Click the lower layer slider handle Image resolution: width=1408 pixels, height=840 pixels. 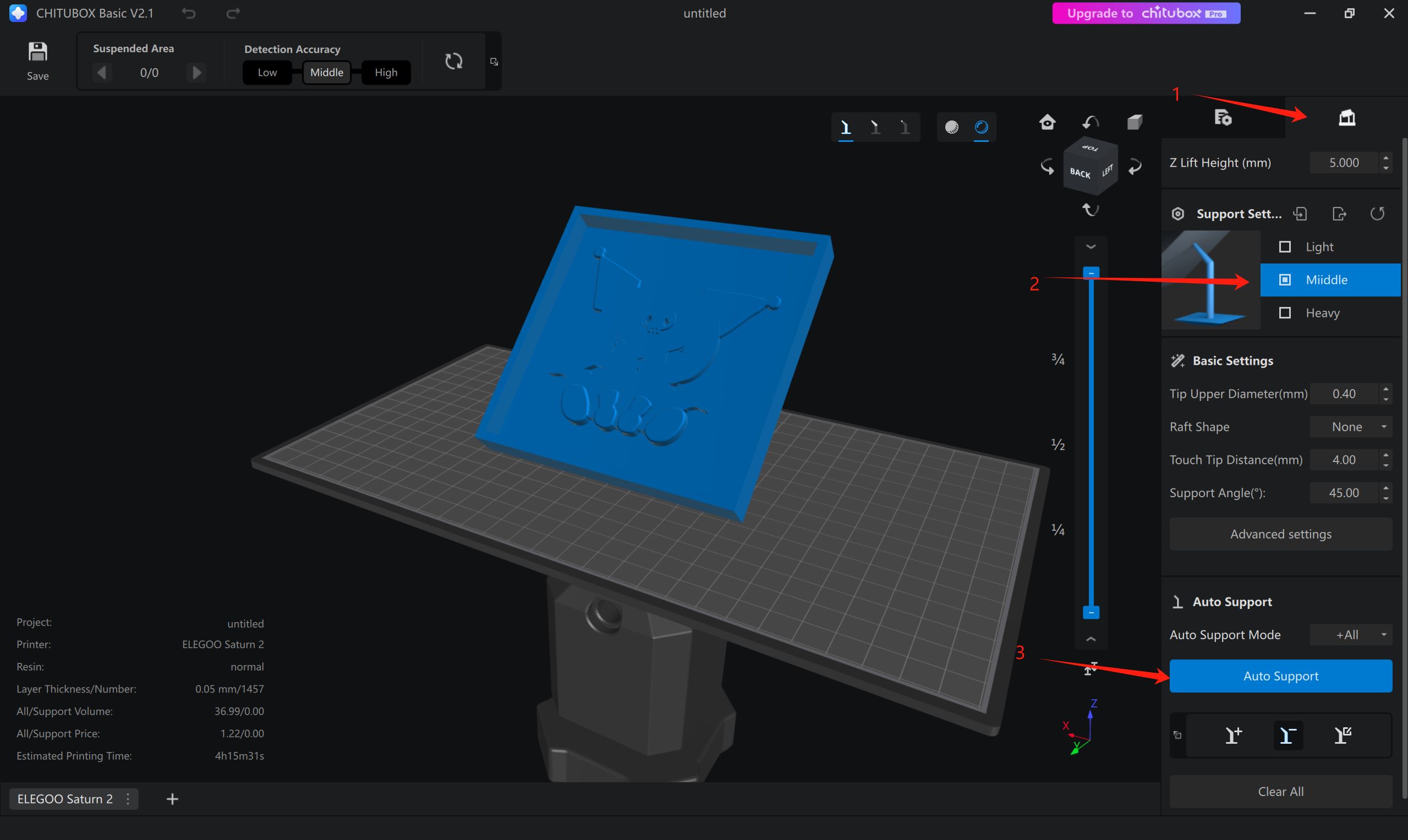click(1091, 612)
